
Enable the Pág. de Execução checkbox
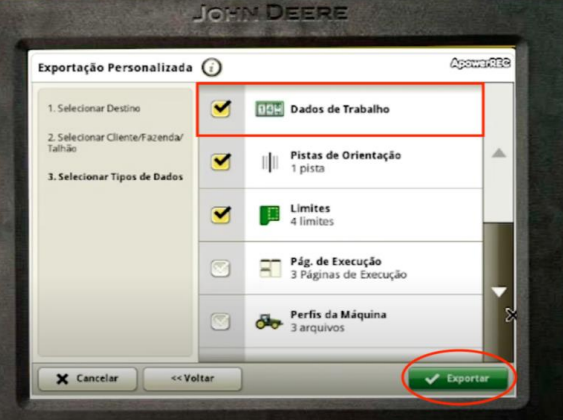point(220,268)
